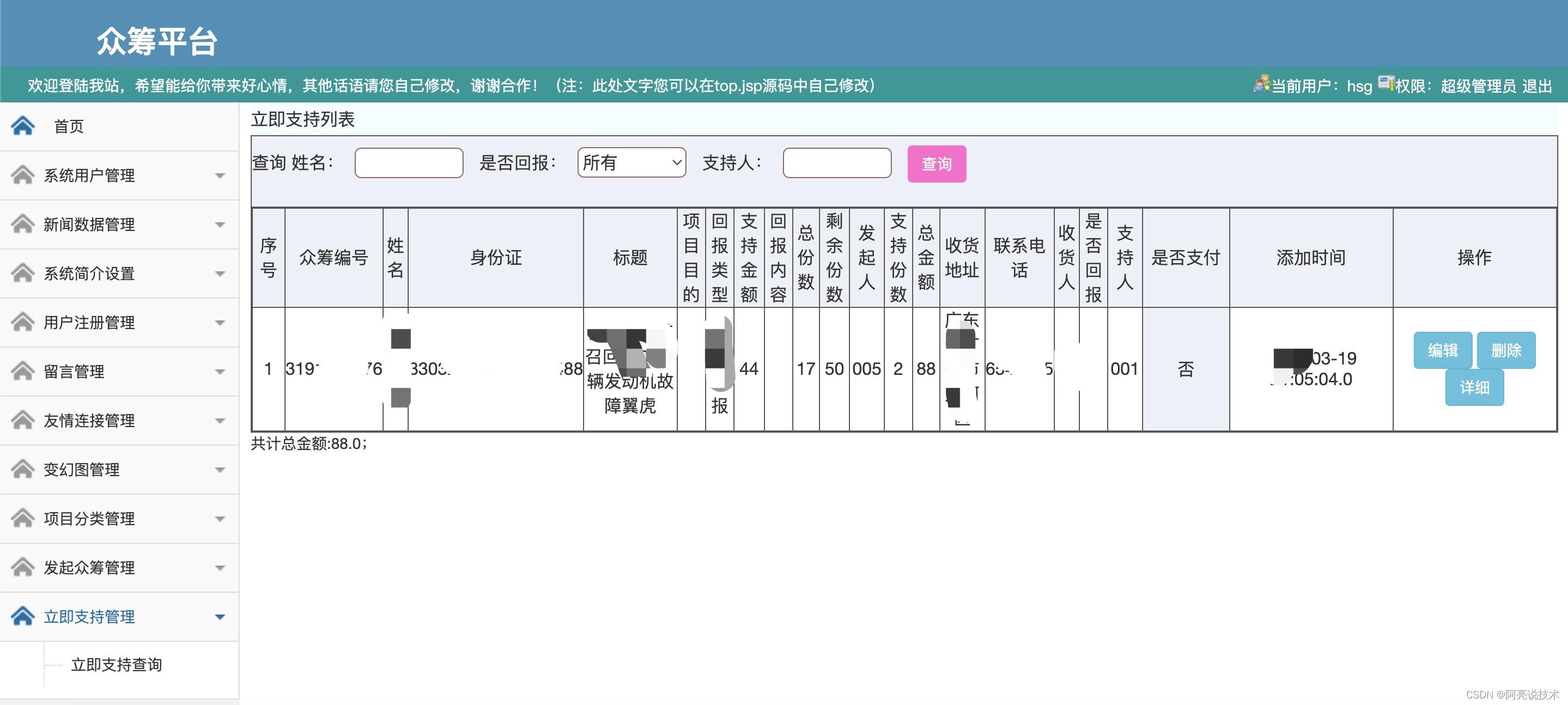
Task: Click the house icon next to 新闻数据管理
Action: 22,224
